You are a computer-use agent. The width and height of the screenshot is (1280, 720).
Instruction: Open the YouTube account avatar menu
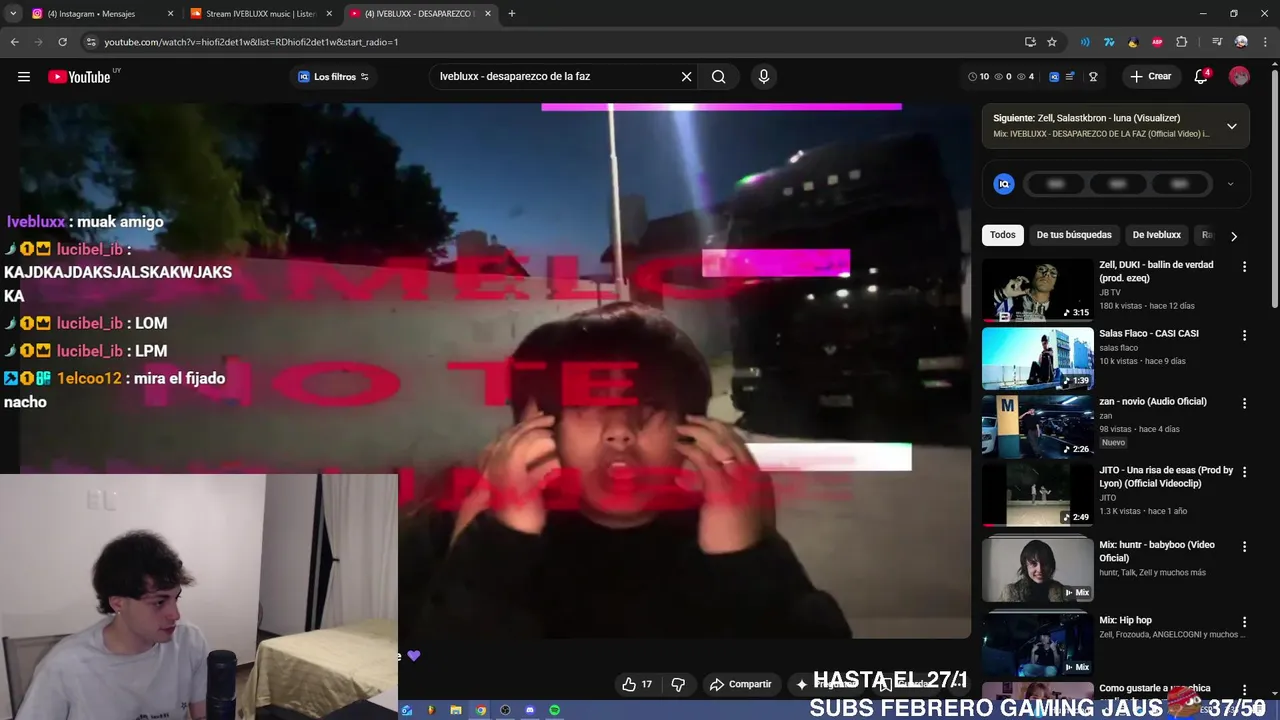coord(1239,77)
